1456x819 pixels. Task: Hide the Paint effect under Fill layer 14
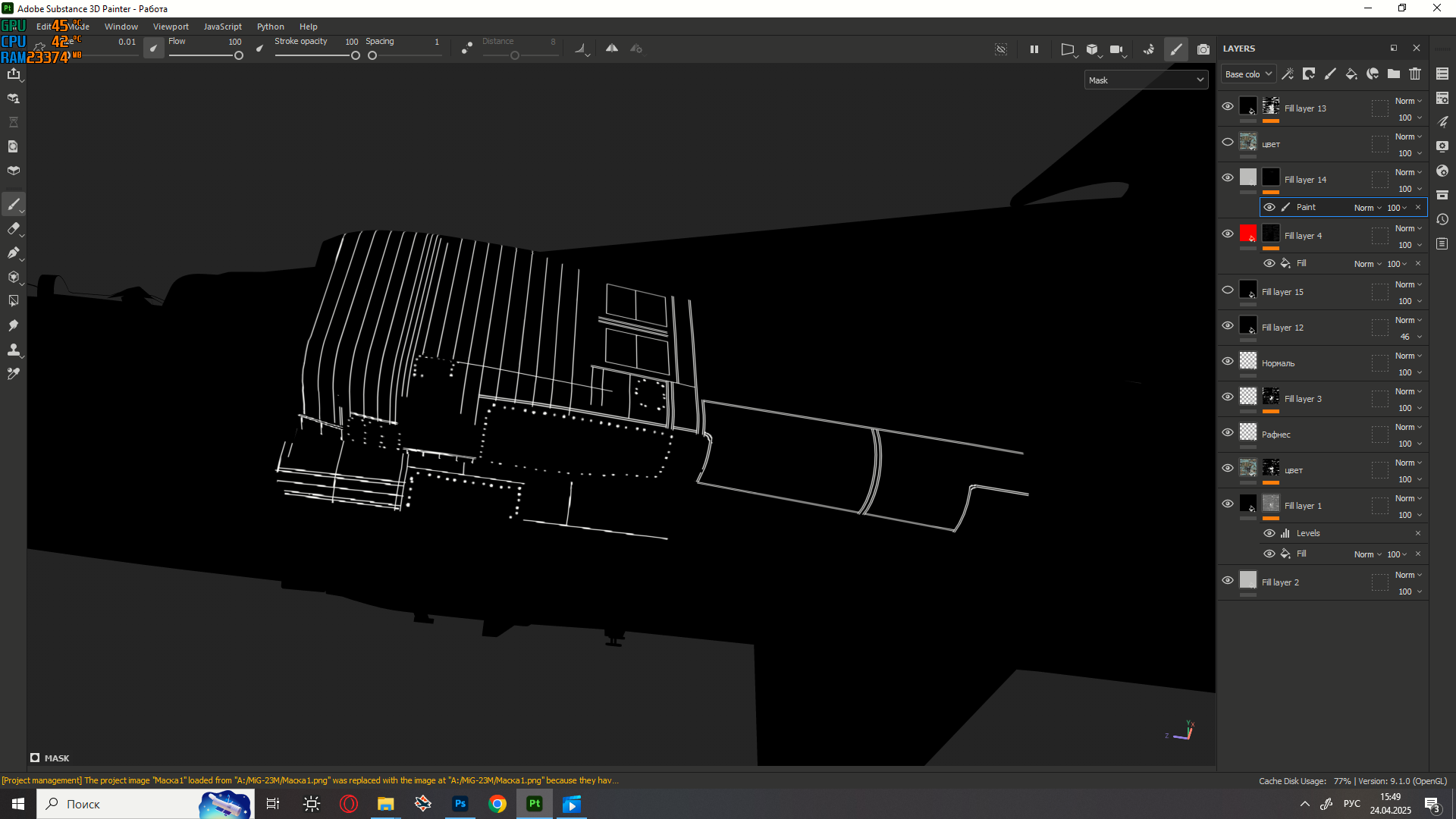1269,207
